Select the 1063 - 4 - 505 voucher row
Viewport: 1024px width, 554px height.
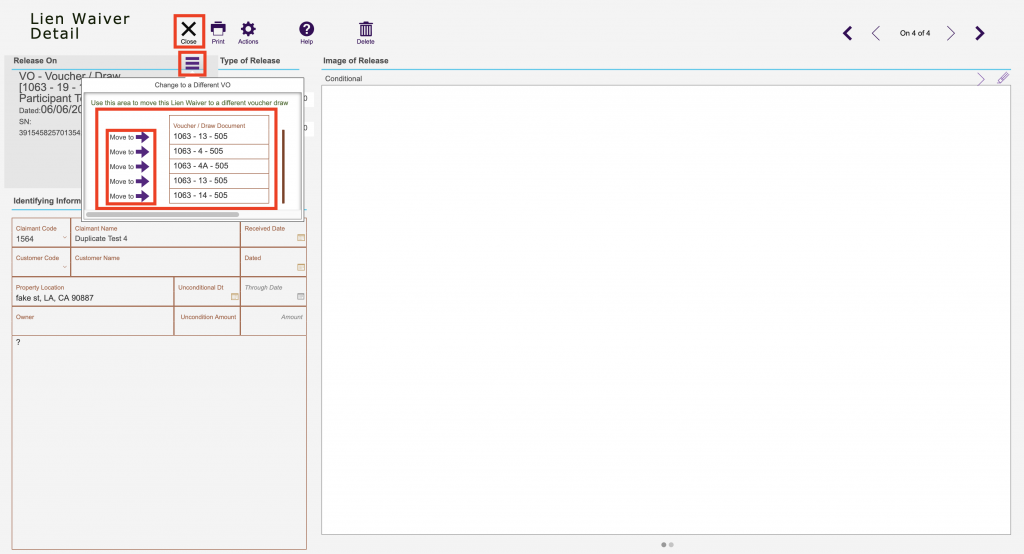point(219,151)
